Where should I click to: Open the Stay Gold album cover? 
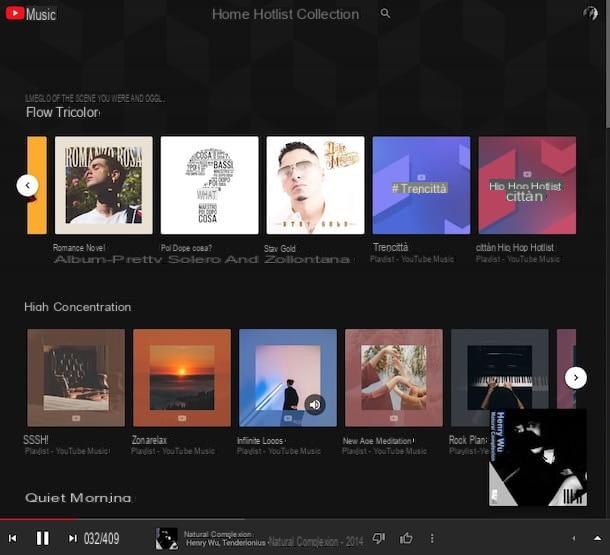[316, 185]
